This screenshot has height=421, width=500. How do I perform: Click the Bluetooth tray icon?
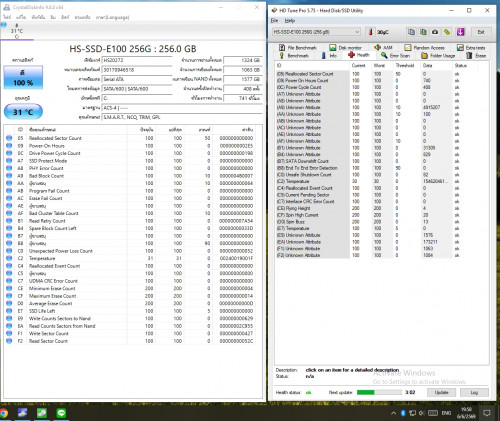(x=403, y=413)
